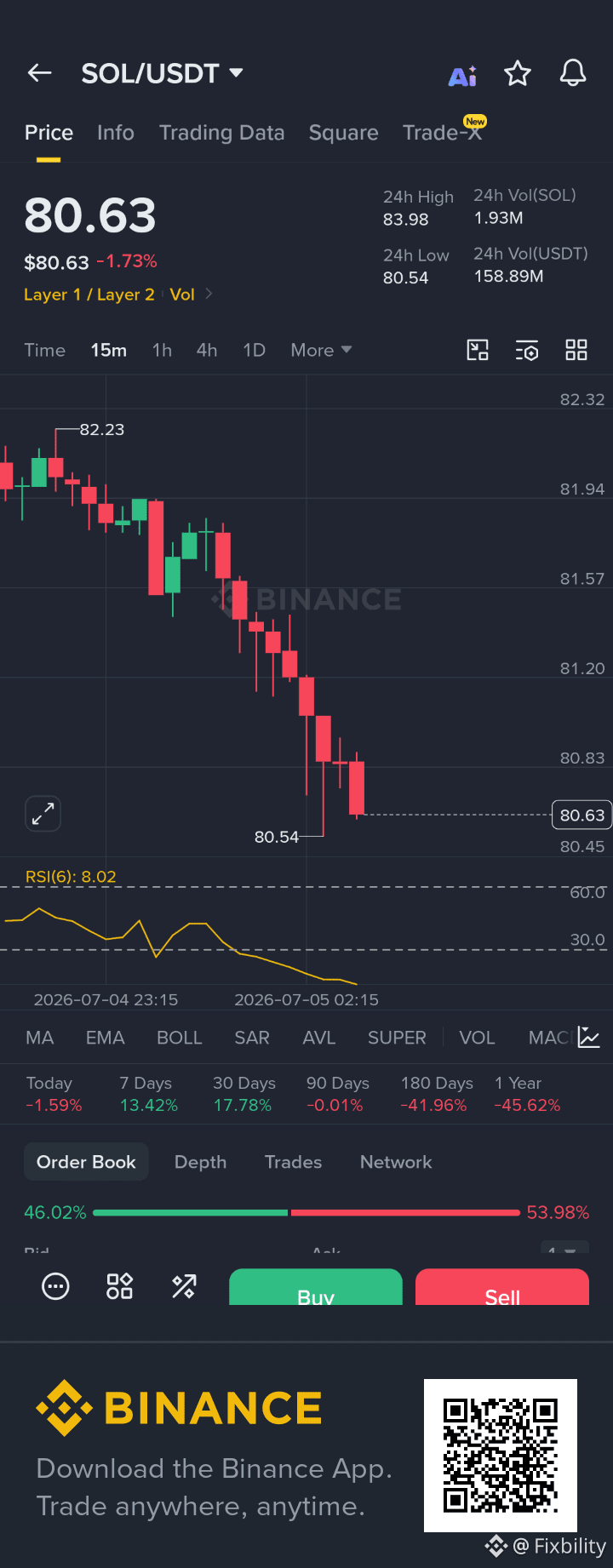Expand the chevron next to Vol tag

209,294
